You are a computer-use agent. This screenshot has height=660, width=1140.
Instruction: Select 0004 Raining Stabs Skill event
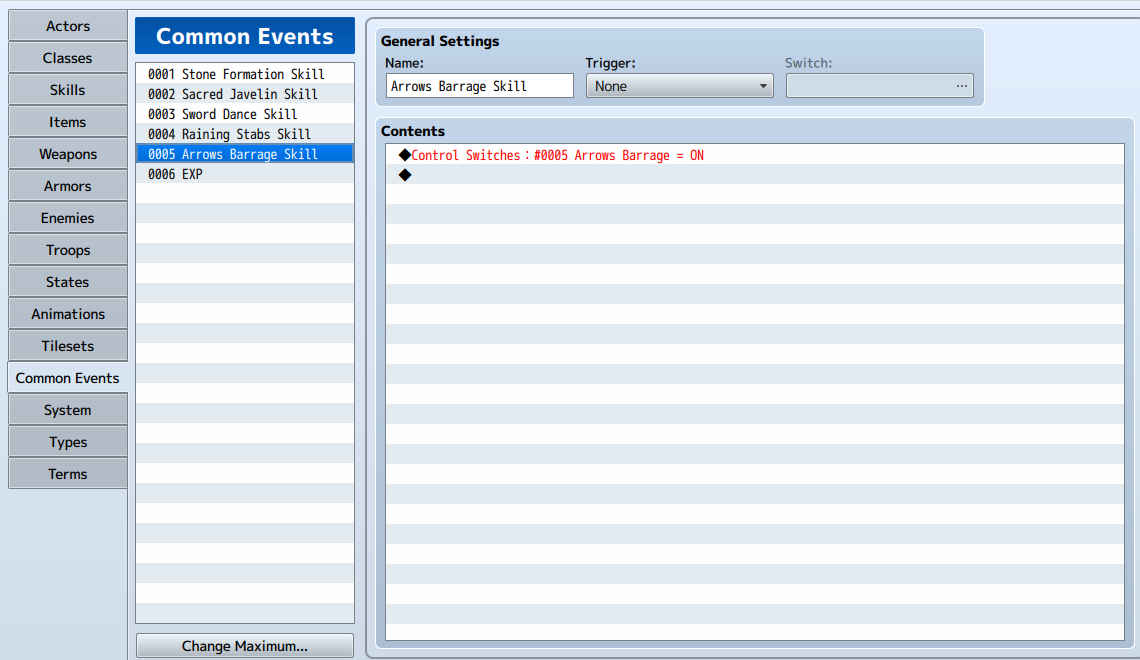(x=245, y=134)
